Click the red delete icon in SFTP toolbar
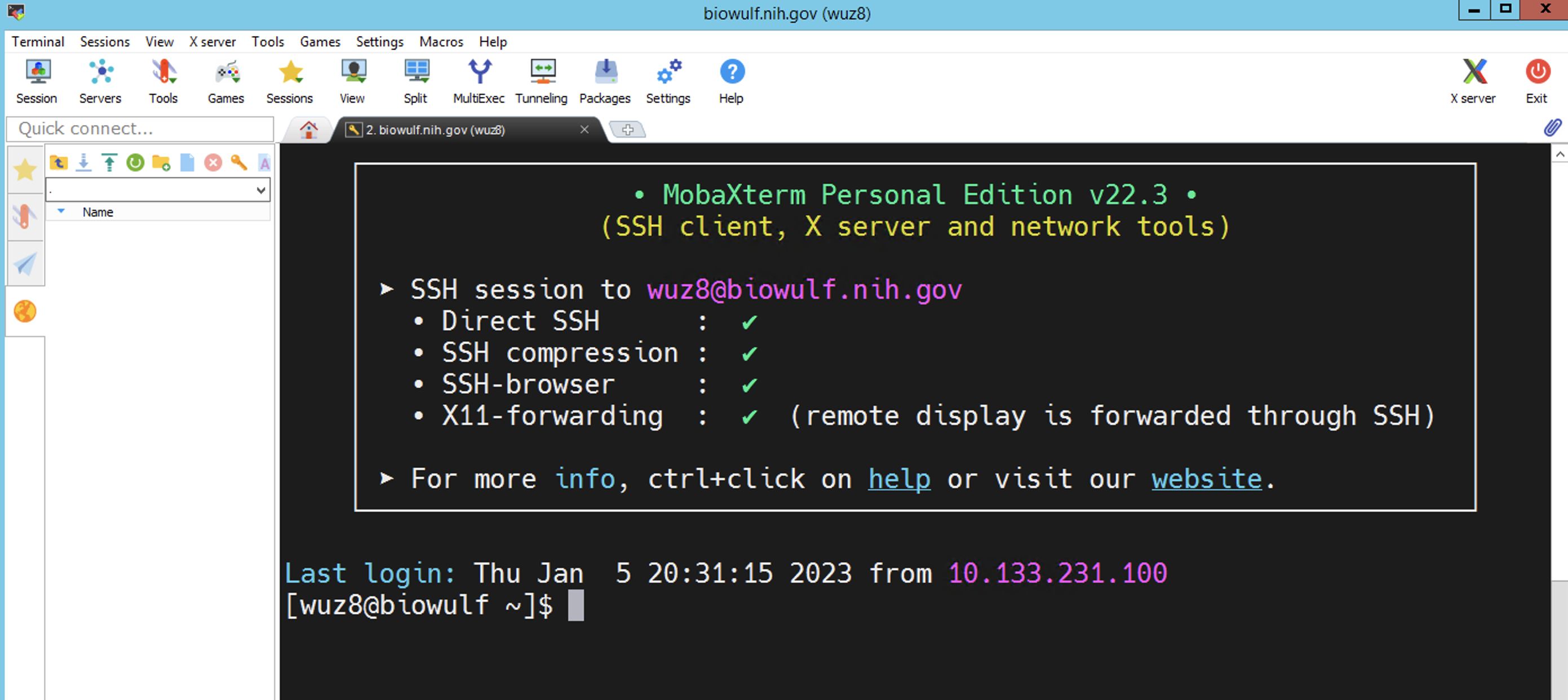 click(x=213, y=162)
